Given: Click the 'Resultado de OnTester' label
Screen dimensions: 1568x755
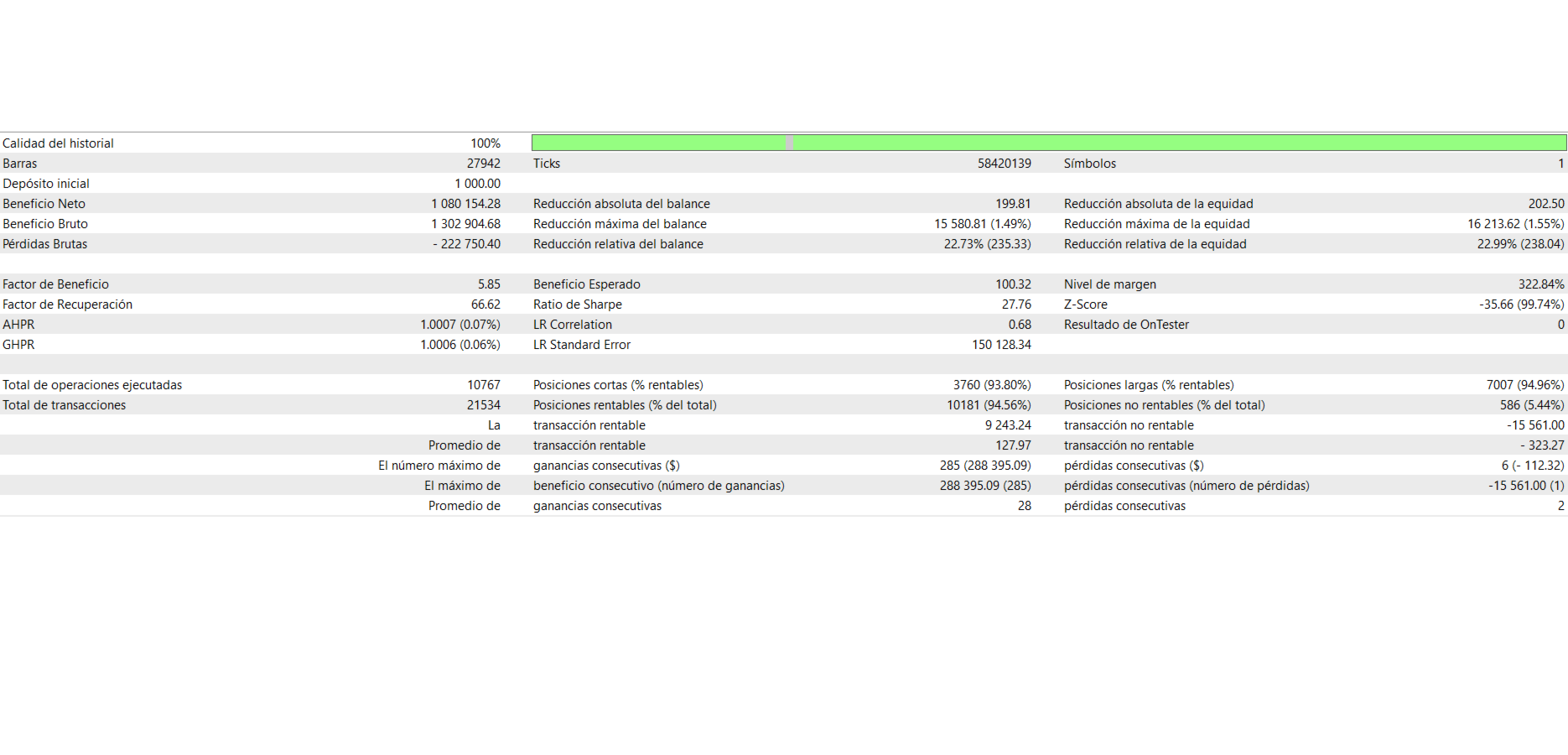Looking at the screenshot, I should point(1126,325).
